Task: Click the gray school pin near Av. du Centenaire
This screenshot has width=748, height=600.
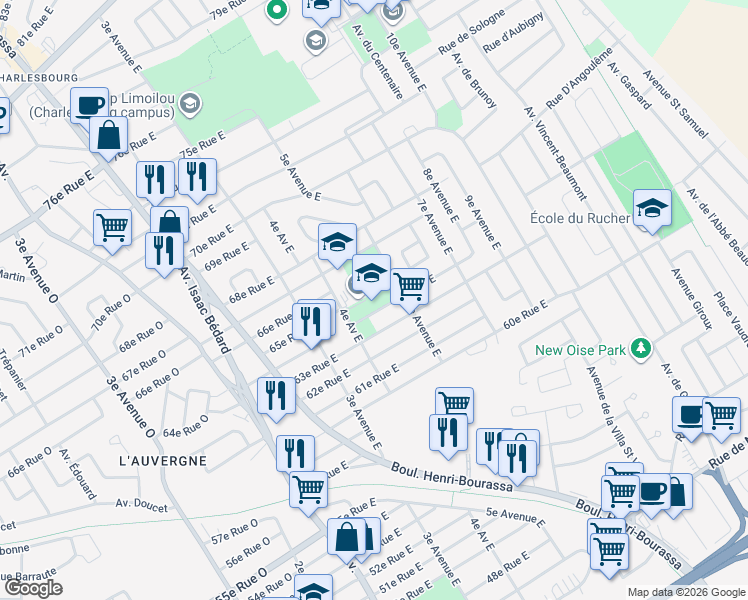Action: click(x=316, y=41)
